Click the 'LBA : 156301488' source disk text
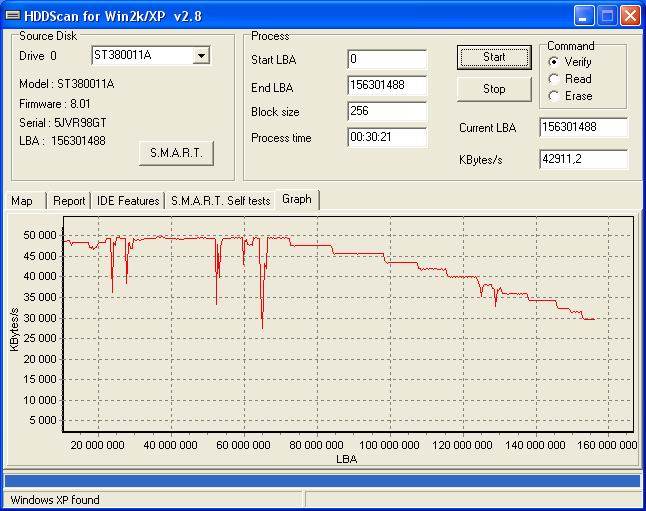 62,141
